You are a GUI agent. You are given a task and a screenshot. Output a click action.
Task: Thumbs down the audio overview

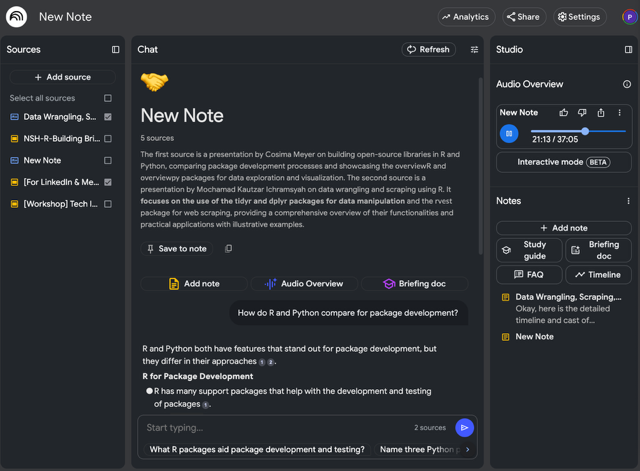pyautogui.click(x=582, y=113)
